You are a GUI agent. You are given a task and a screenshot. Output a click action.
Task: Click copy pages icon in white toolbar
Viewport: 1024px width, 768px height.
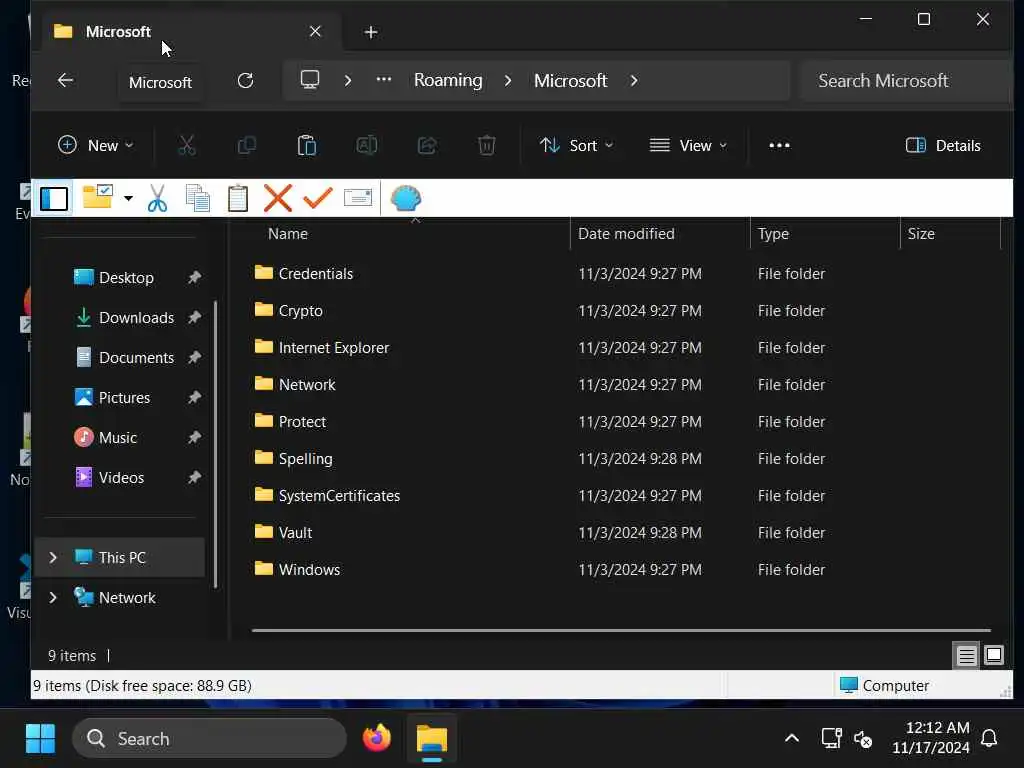coord(198,199)
